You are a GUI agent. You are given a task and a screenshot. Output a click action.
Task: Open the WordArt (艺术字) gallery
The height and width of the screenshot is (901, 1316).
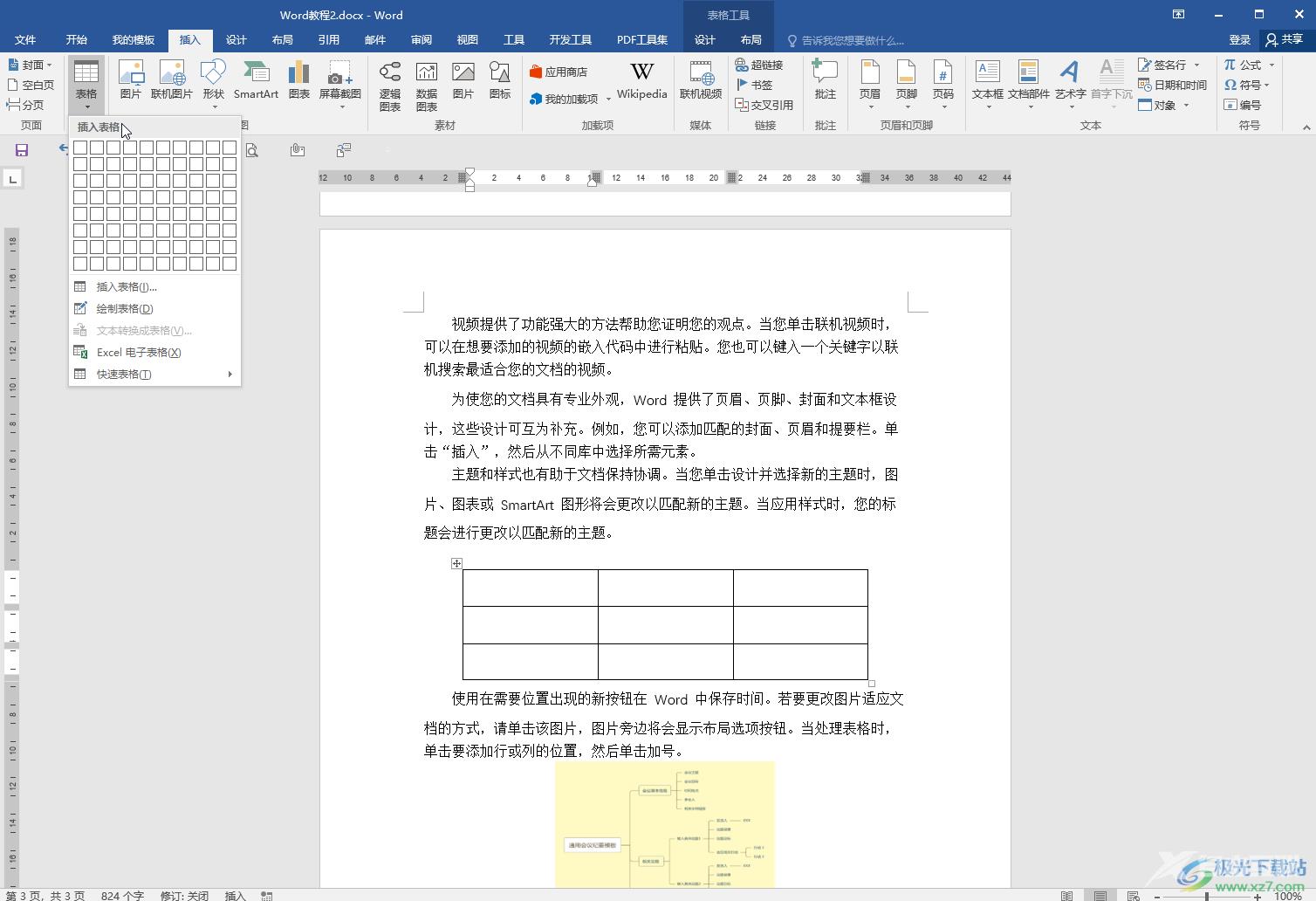[x=1070, y=85]
